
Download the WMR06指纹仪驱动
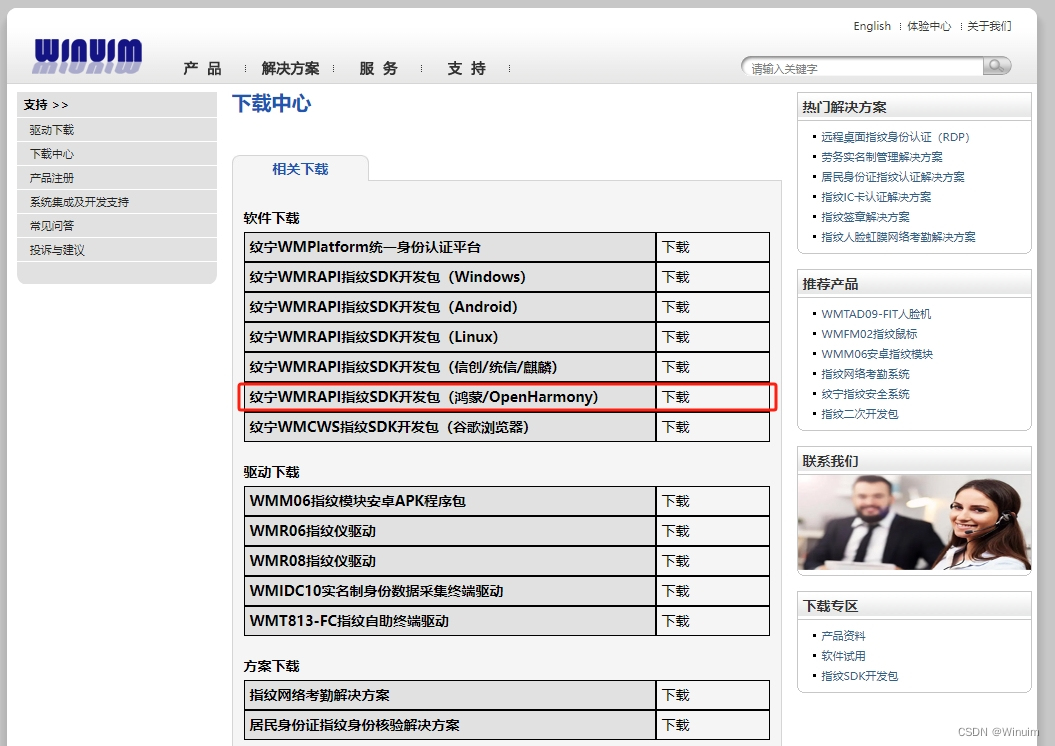click(x=676, y=531)
